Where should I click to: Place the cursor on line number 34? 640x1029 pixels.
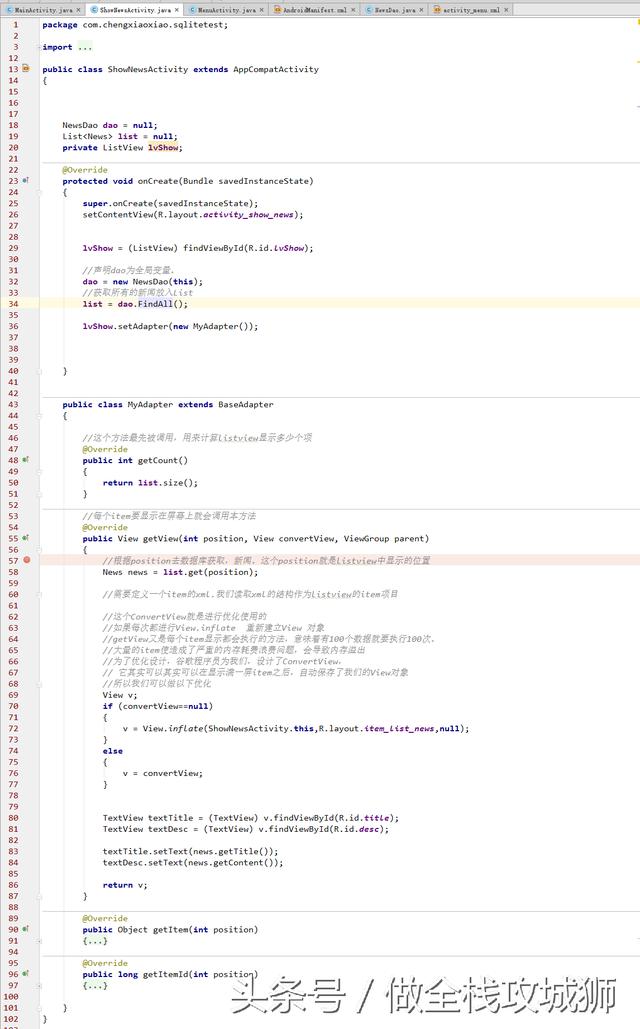[x=14, y=304]
